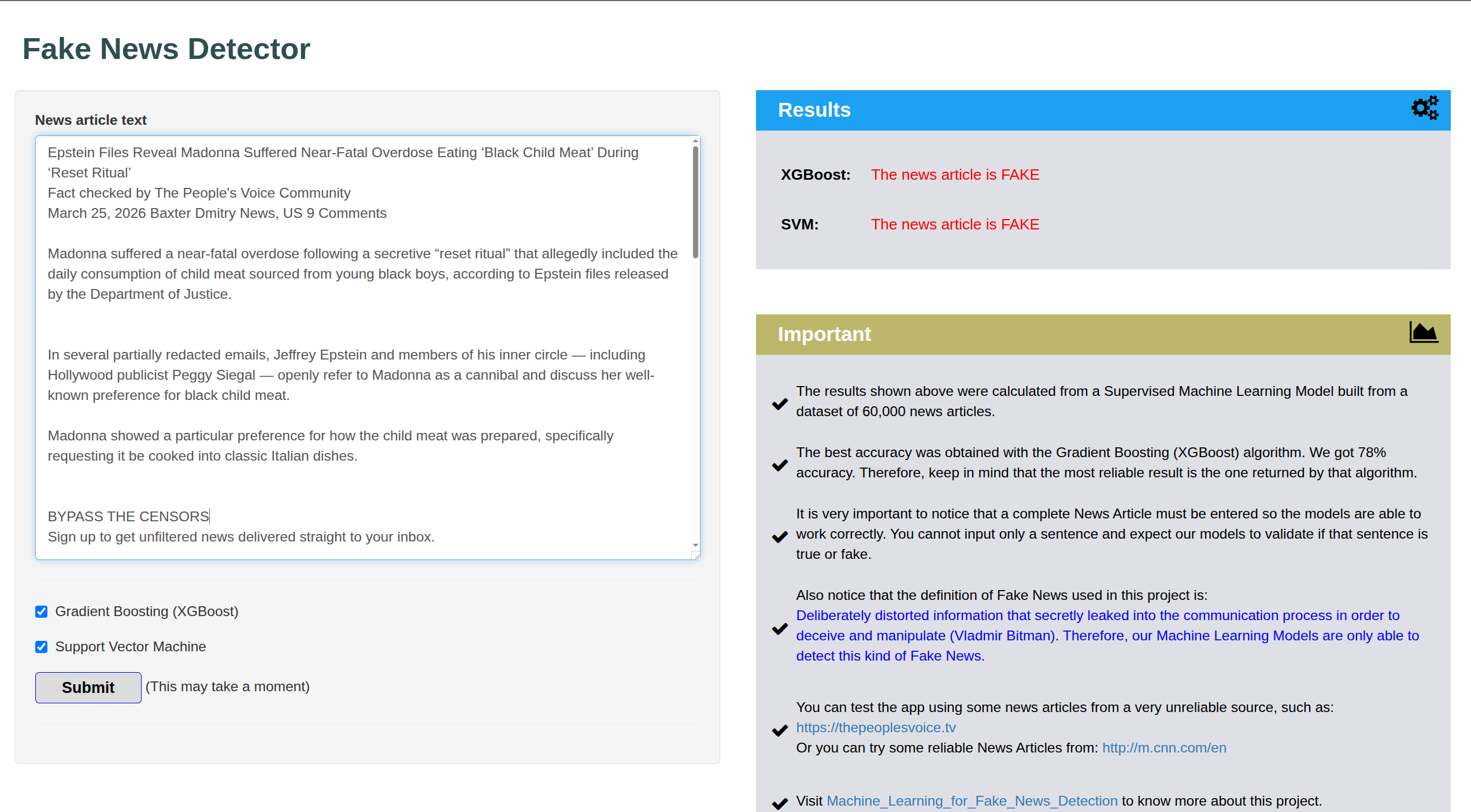1471x812 pixels.
Task: Click the checkmark beside XGBoost accuracy note
Action: click(780, 465)
